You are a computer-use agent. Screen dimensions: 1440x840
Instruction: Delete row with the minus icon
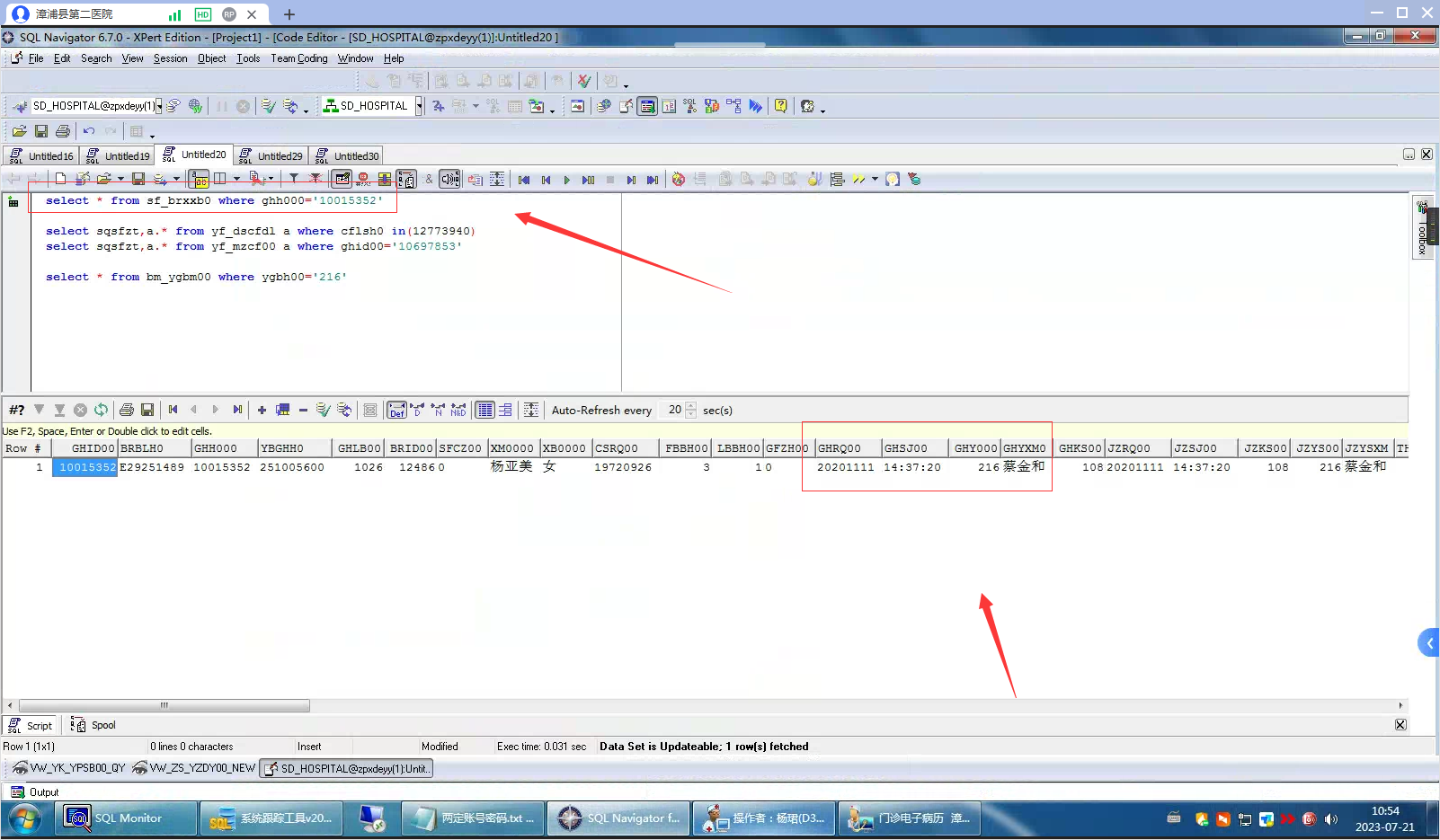pos(303,410)
